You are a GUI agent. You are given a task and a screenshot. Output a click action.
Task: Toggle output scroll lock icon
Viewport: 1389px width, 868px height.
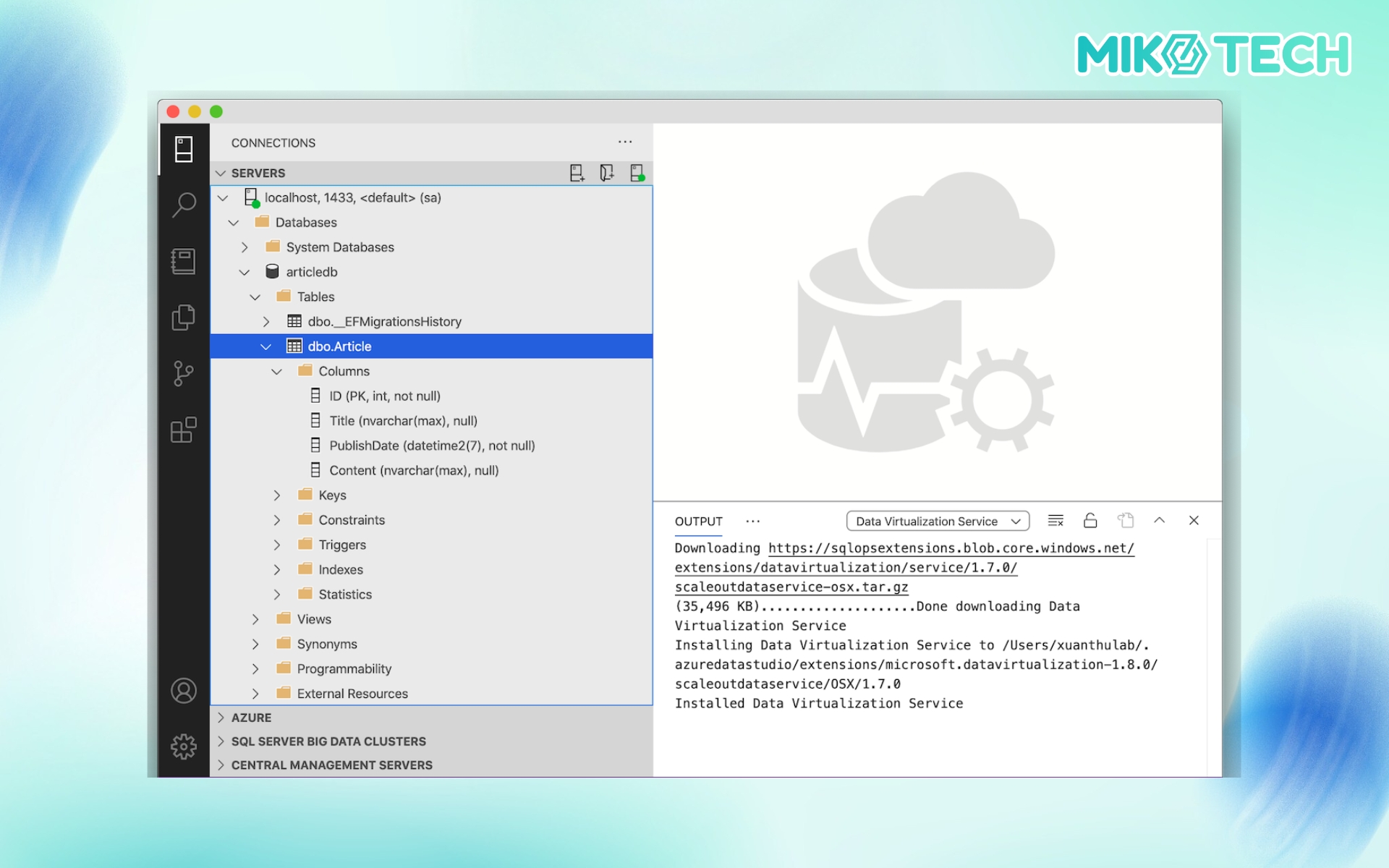pyautogui.click(x=1090, y=521)
